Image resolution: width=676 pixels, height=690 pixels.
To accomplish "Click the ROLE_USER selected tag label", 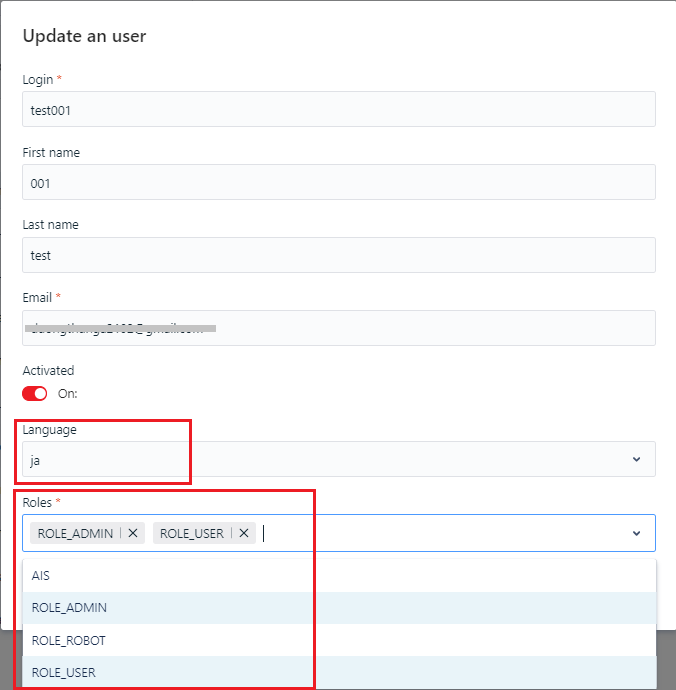I will click(x=192, y=533).
